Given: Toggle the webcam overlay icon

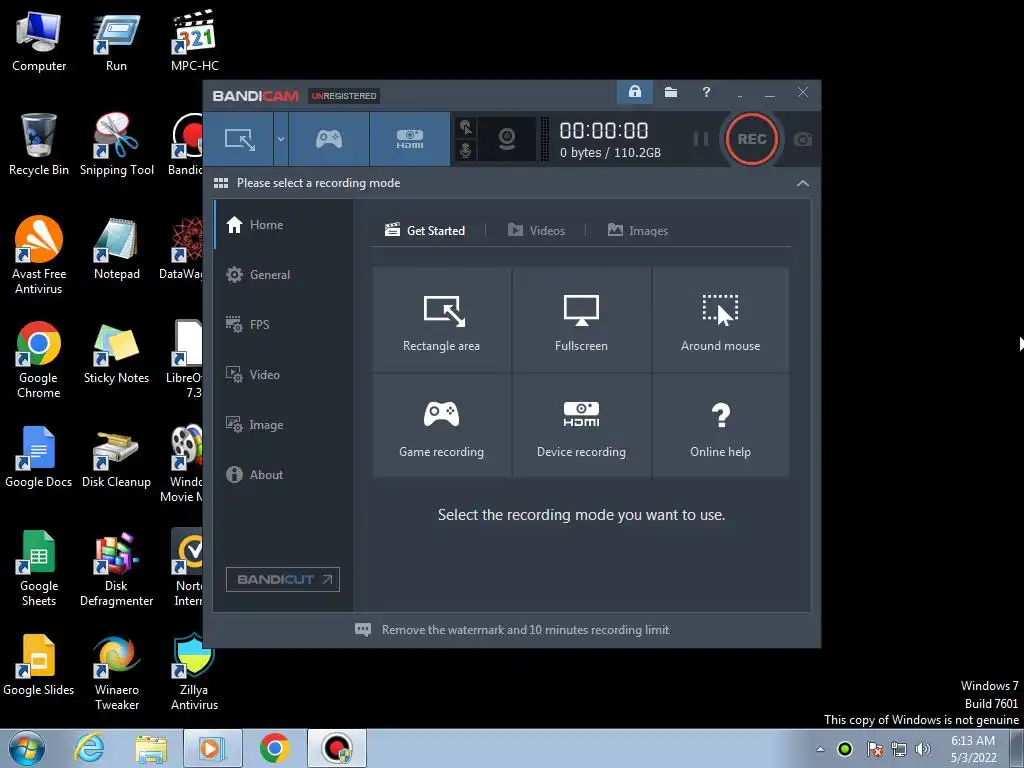Looking at the screenshot, I should click(x=507, y=139).
